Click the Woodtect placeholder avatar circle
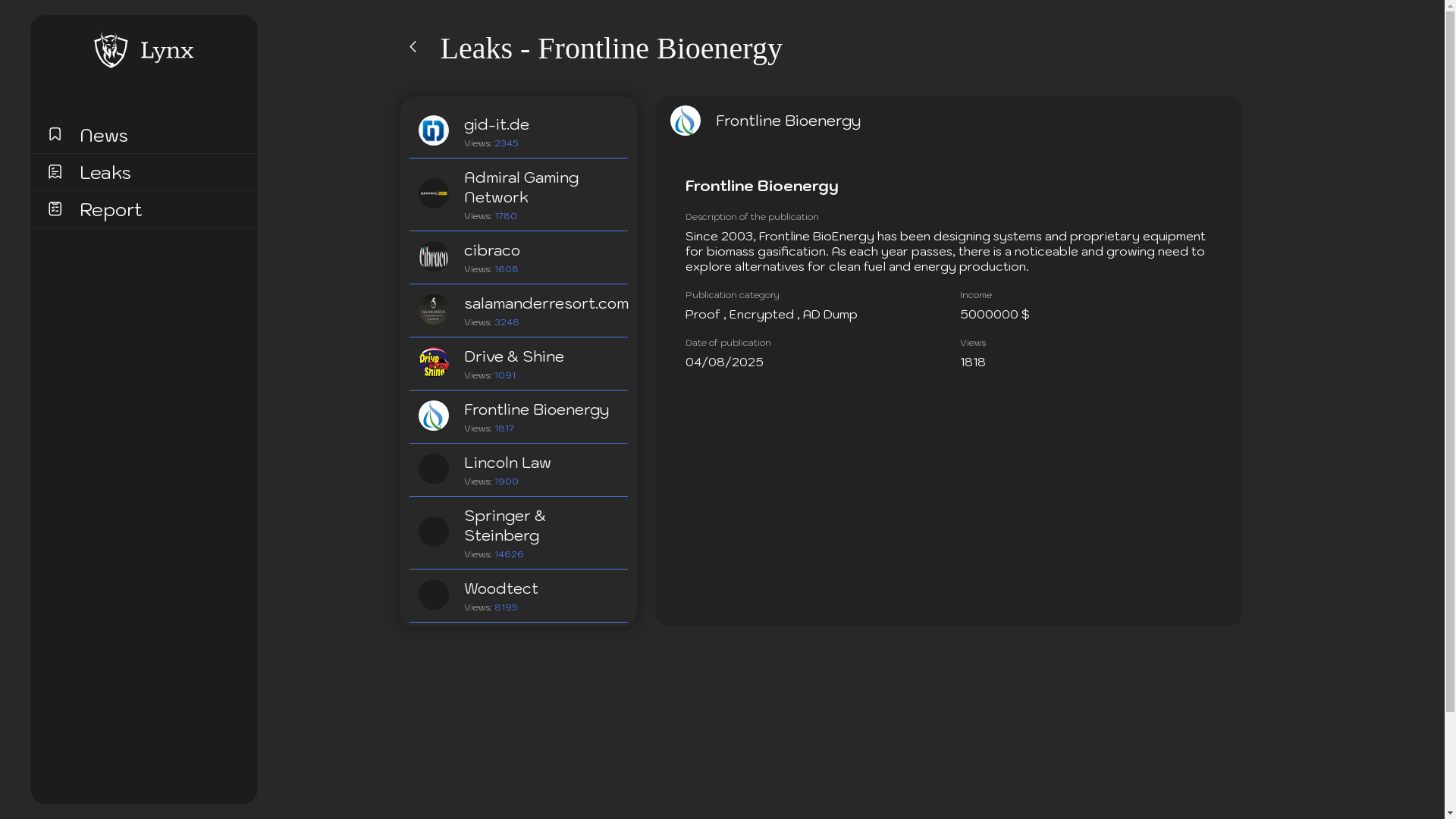The height and width of the screenshot is (819, 1456). click(x=434, y=595)
